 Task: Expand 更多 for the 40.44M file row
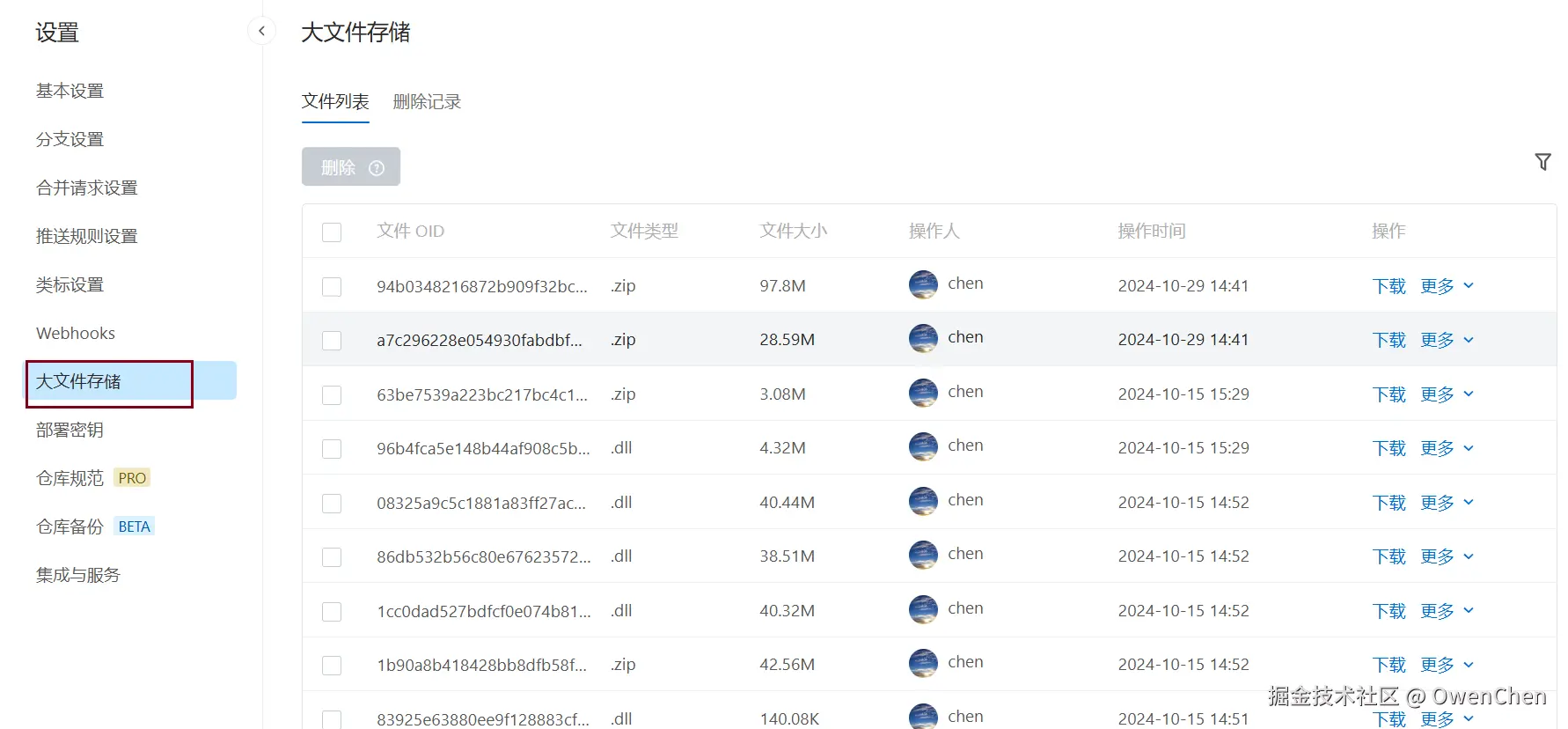pyautogui.click(x=1447, y=503)
